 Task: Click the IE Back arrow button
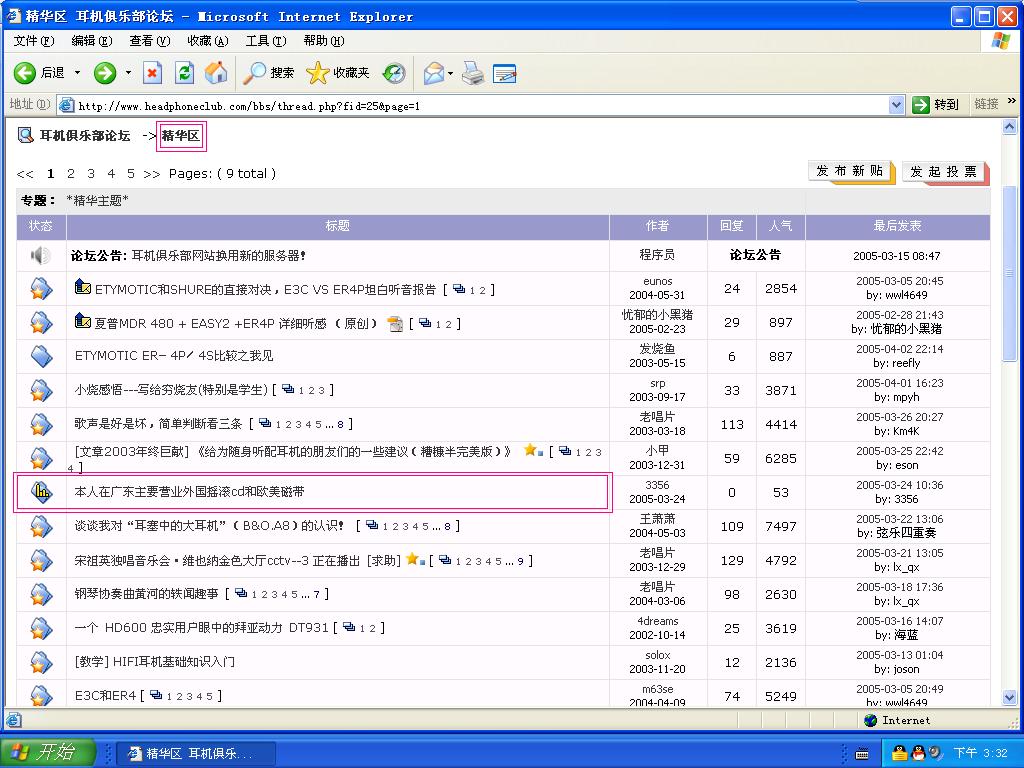(25, 72)
